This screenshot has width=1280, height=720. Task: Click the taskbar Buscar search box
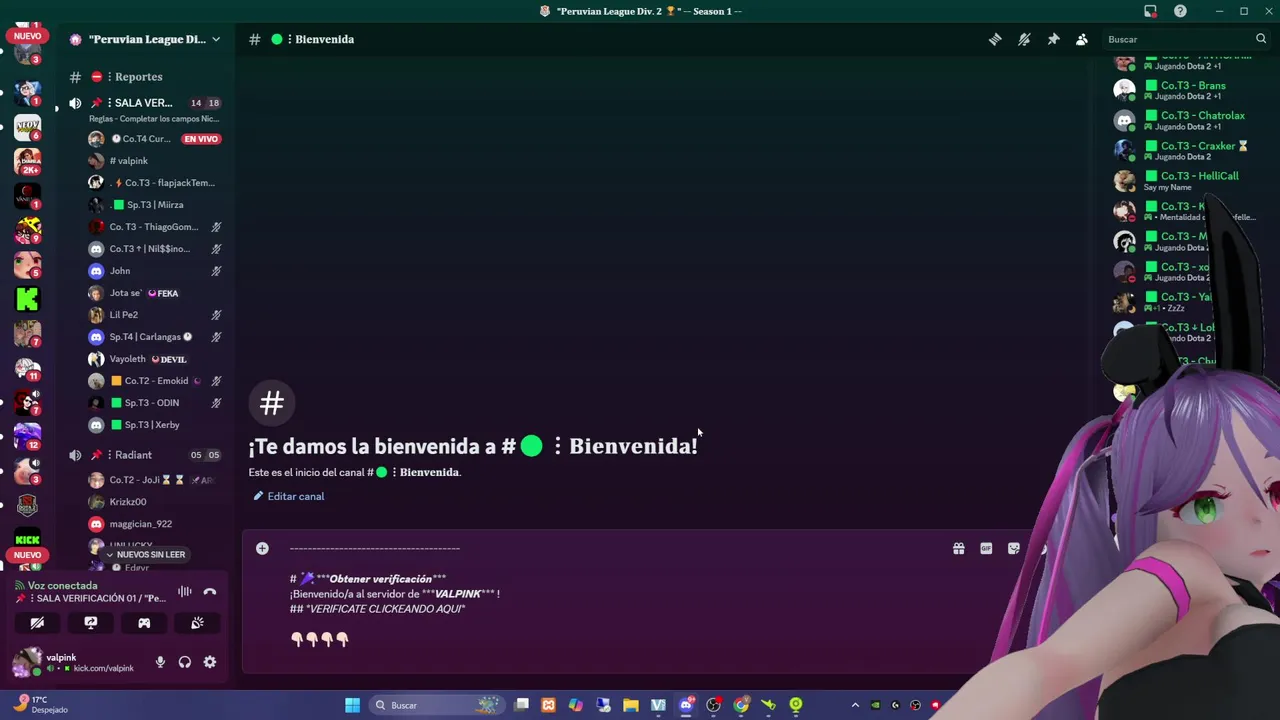point(436,705)
